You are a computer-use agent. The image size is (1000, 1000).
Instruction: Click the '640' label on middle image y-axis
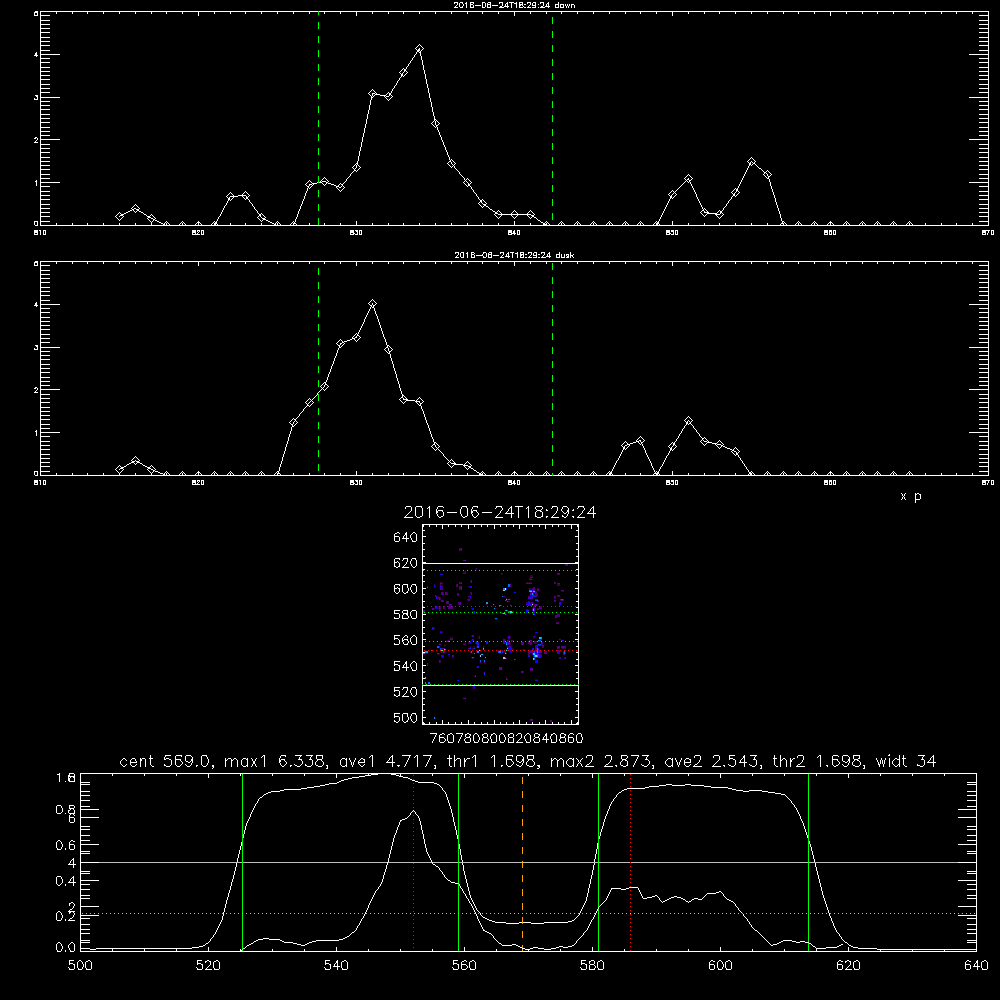click(406, 538)
